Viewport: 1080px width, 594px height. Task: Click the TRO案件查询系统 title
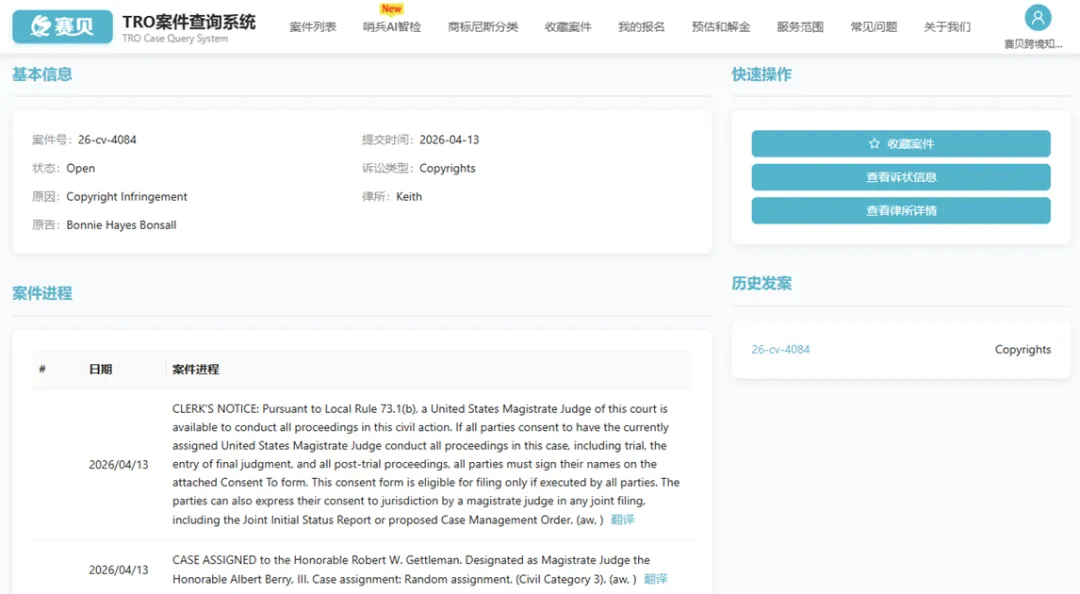(x=189, y=22)
